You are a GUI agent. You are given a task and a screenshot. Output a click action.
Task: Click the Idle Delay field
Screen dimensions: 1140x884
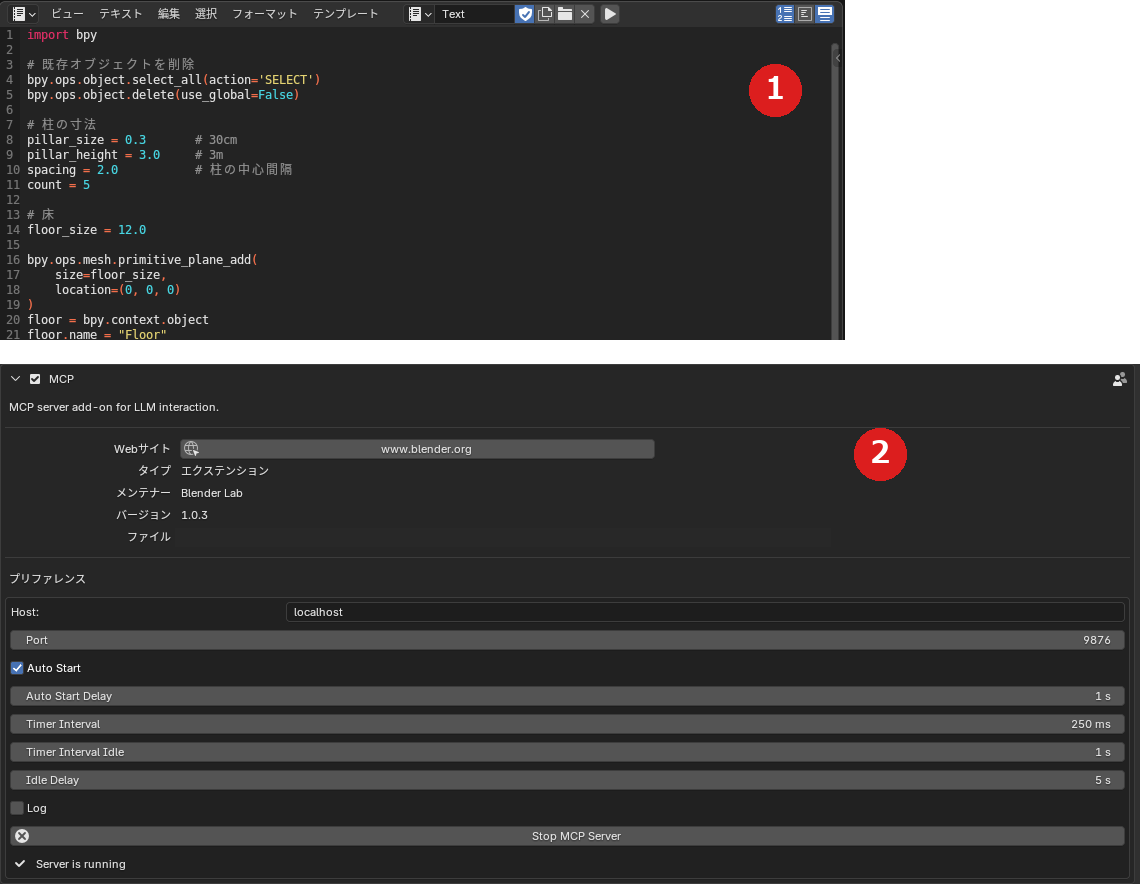(567, 780)
